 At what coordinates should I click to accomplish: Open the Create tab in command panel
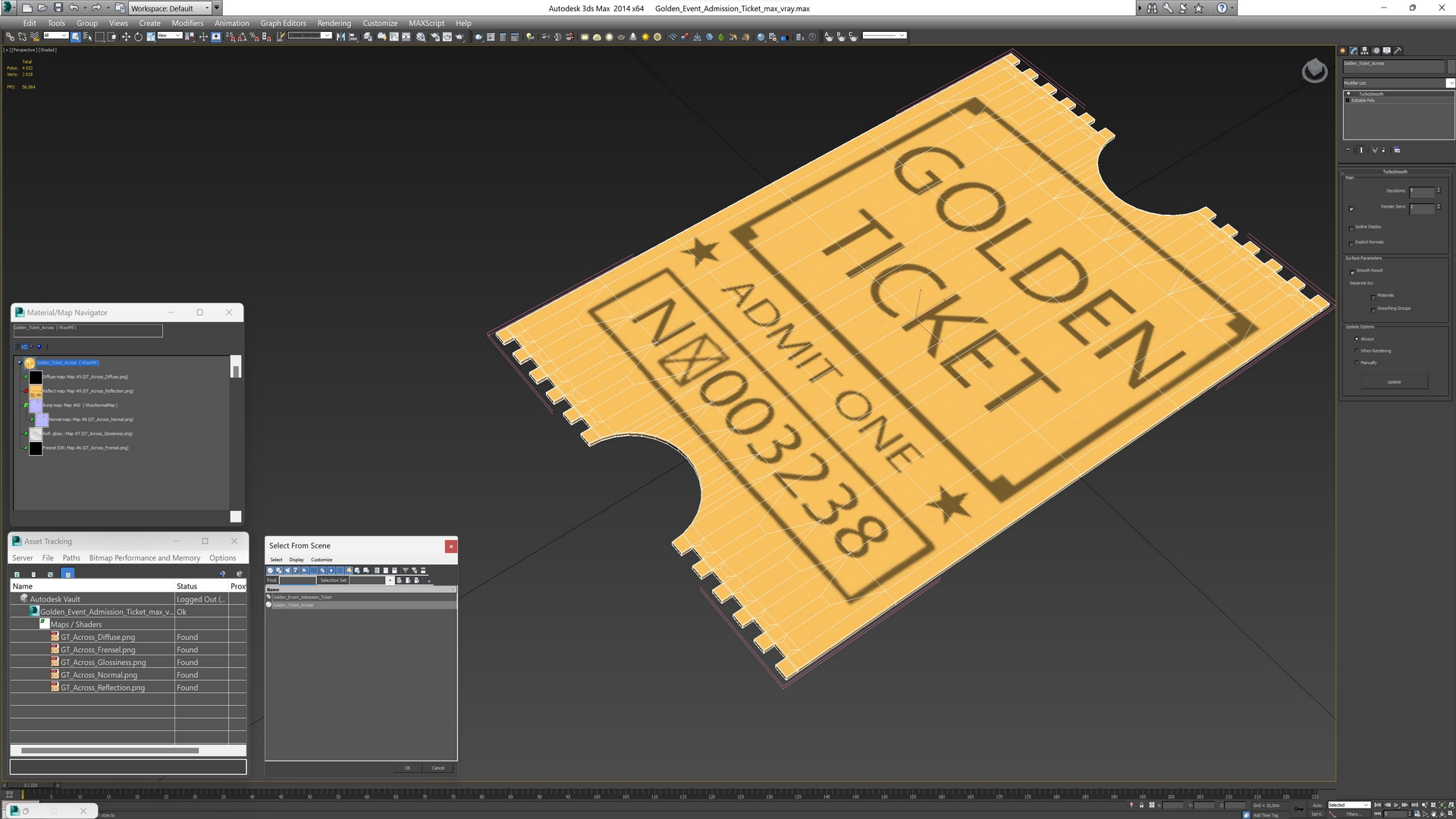tap(1343, 51)
